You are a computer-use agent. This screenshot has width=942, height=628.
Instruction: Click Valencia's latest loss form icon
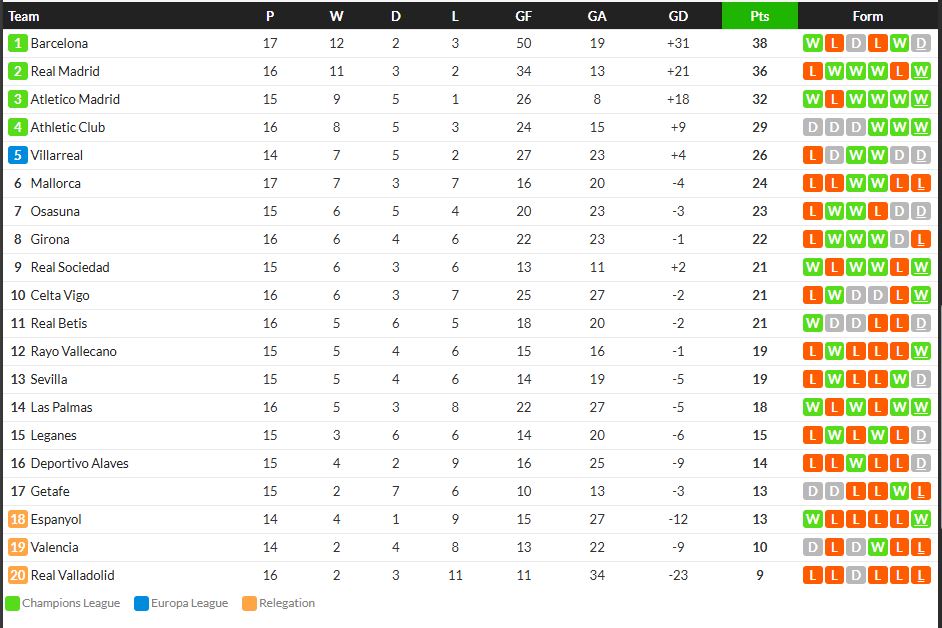pos(921,547)
